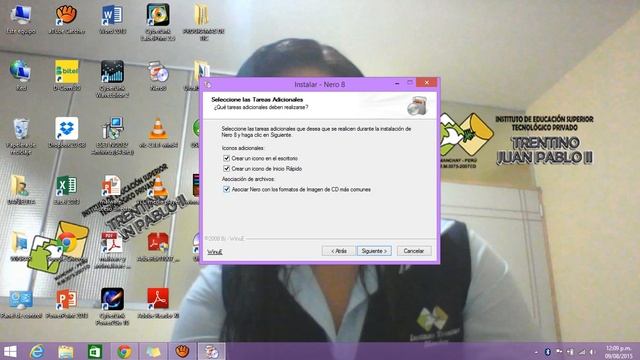Open Excel 2013 desktop shortcut
This screenshot has width=640, height=360.
coord(67,190)
